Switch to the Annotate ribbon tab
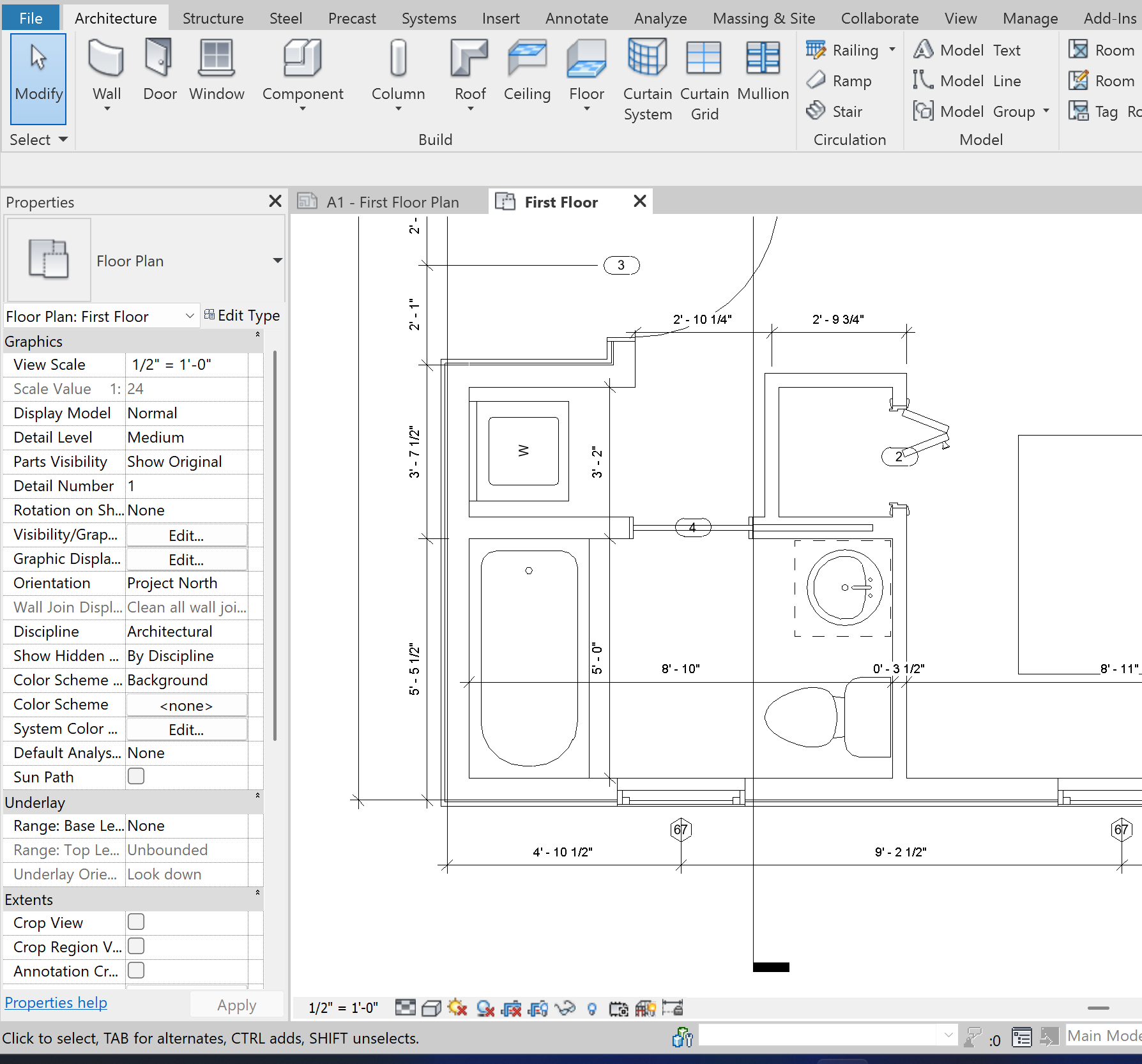Image resolution: width=1142 pixels, height=1064 pixels. coord(577,18)
